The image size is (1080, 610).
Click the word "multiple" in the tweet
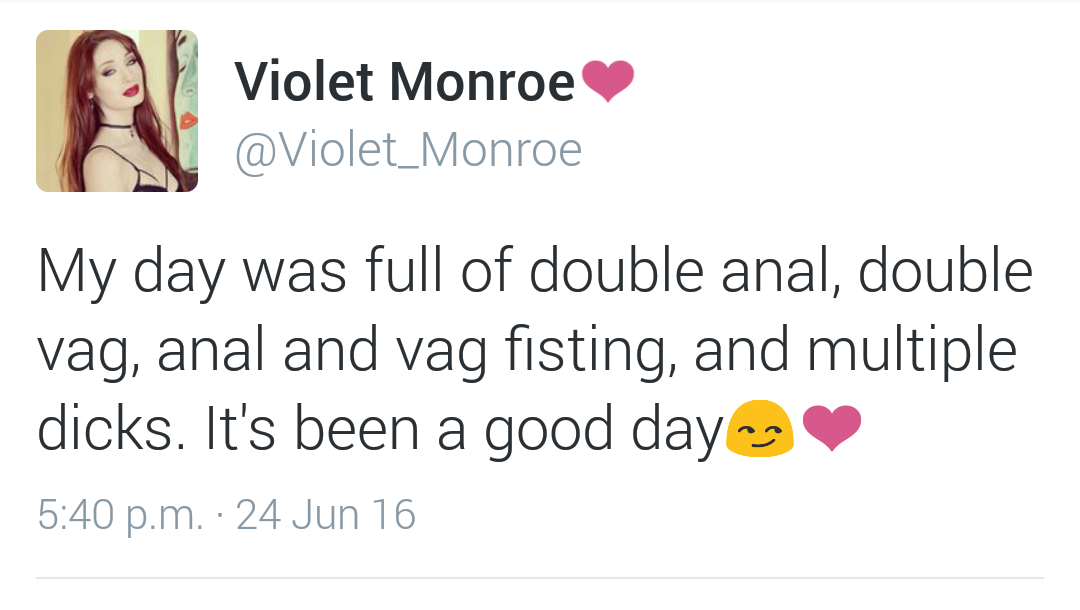(x=912, y=351)
